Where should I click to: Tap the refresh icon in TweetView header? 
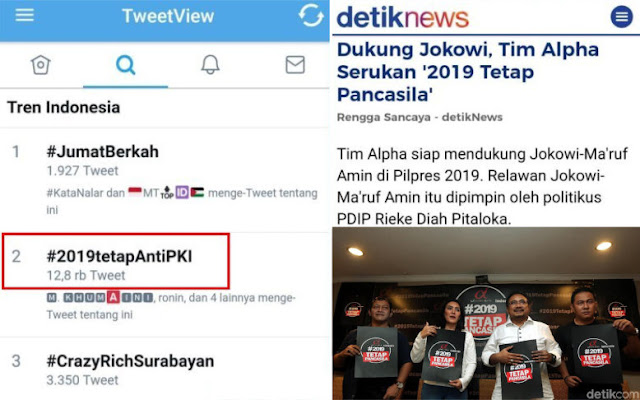(x=311, y=16)
